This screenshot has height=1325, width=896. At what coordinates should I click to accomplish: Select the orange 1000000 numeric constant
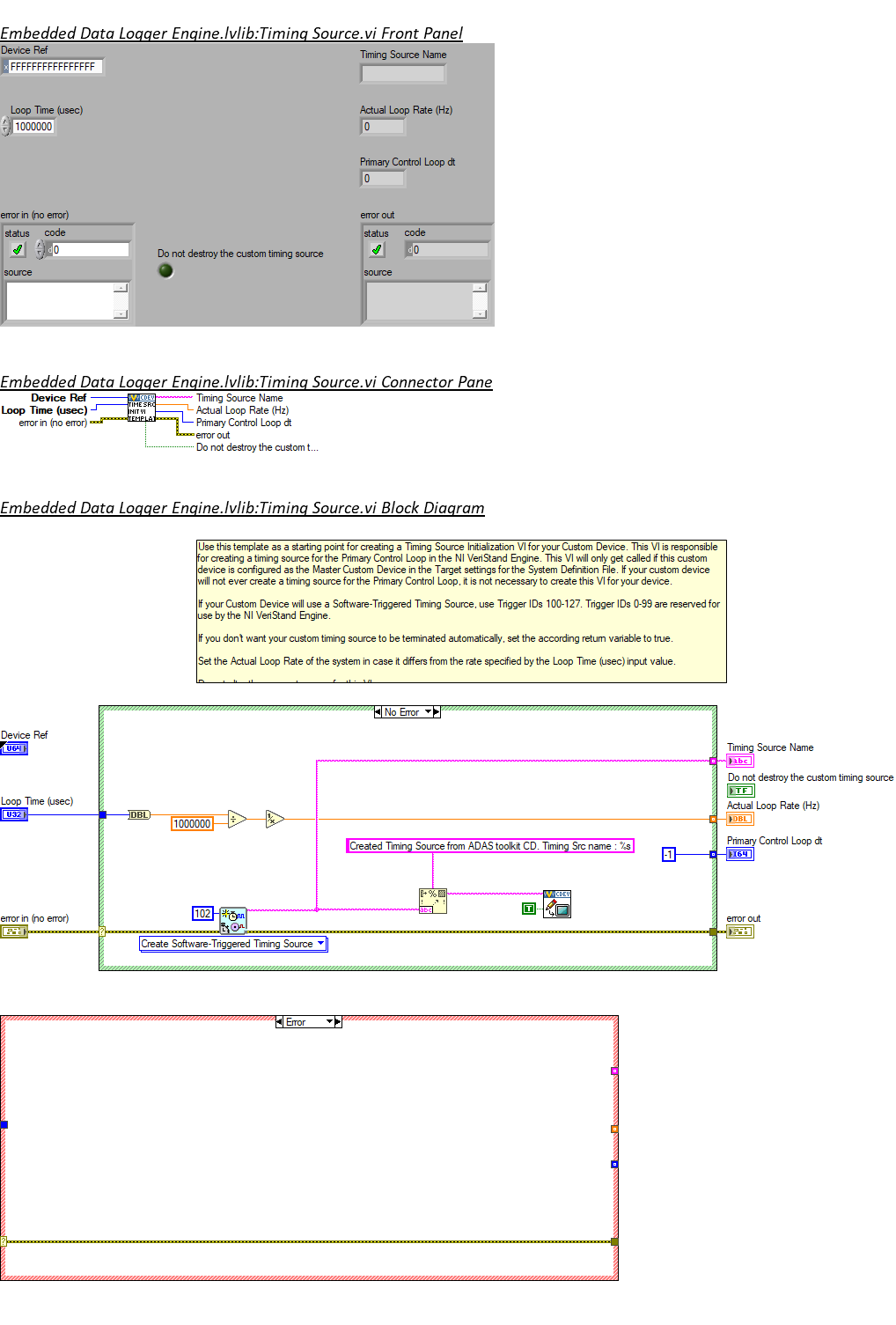coord(192,824)
